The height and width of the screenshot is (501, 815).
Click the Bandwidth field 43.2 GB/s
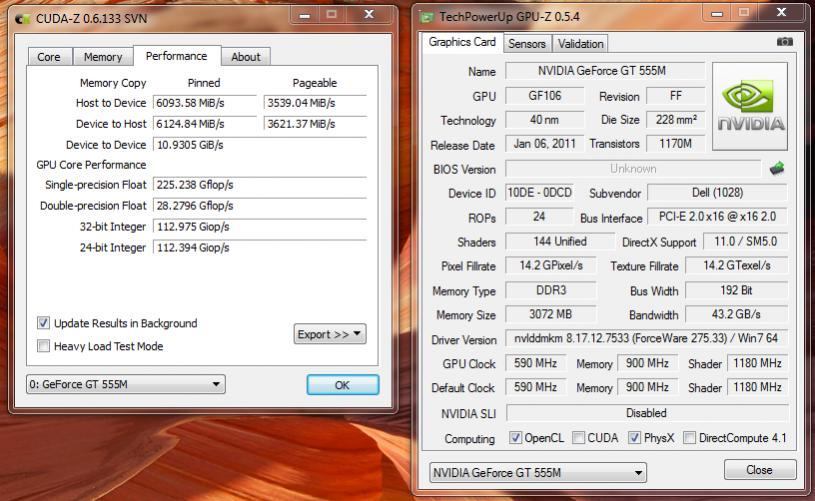click(x=736, y=314)
